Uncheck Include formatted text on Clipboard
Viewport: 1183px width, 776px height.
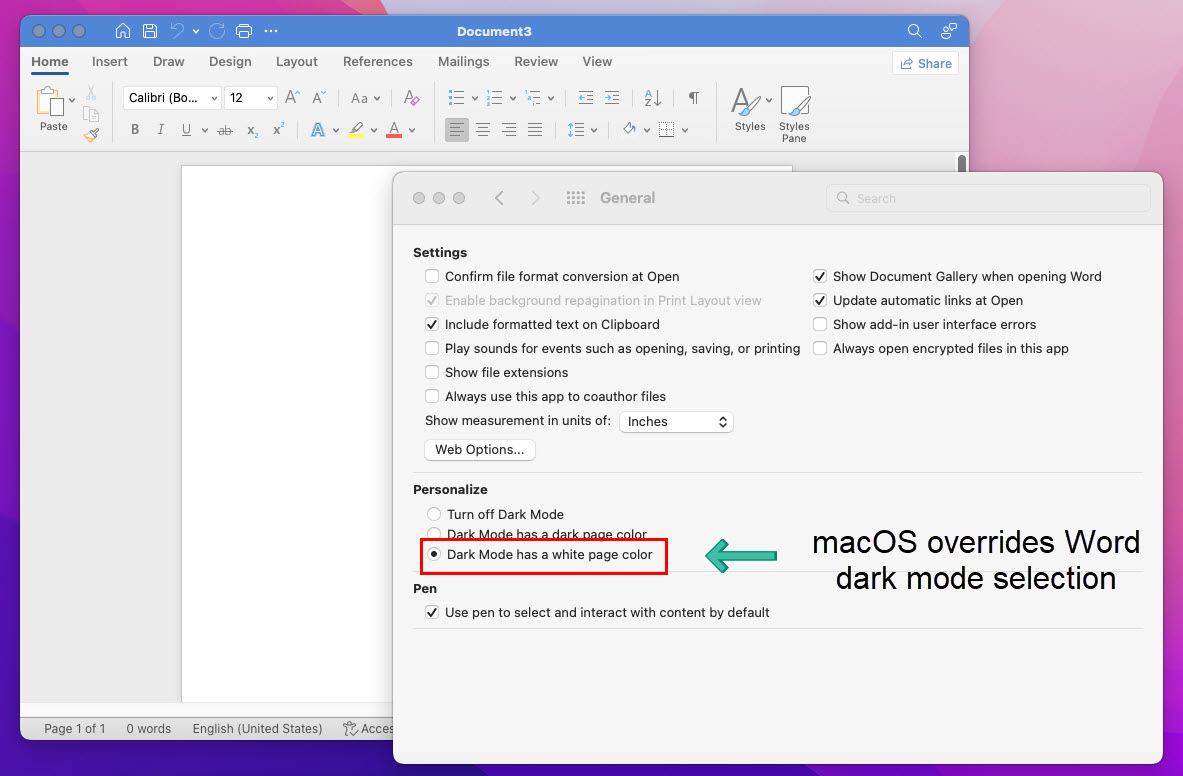pos(432,324)
